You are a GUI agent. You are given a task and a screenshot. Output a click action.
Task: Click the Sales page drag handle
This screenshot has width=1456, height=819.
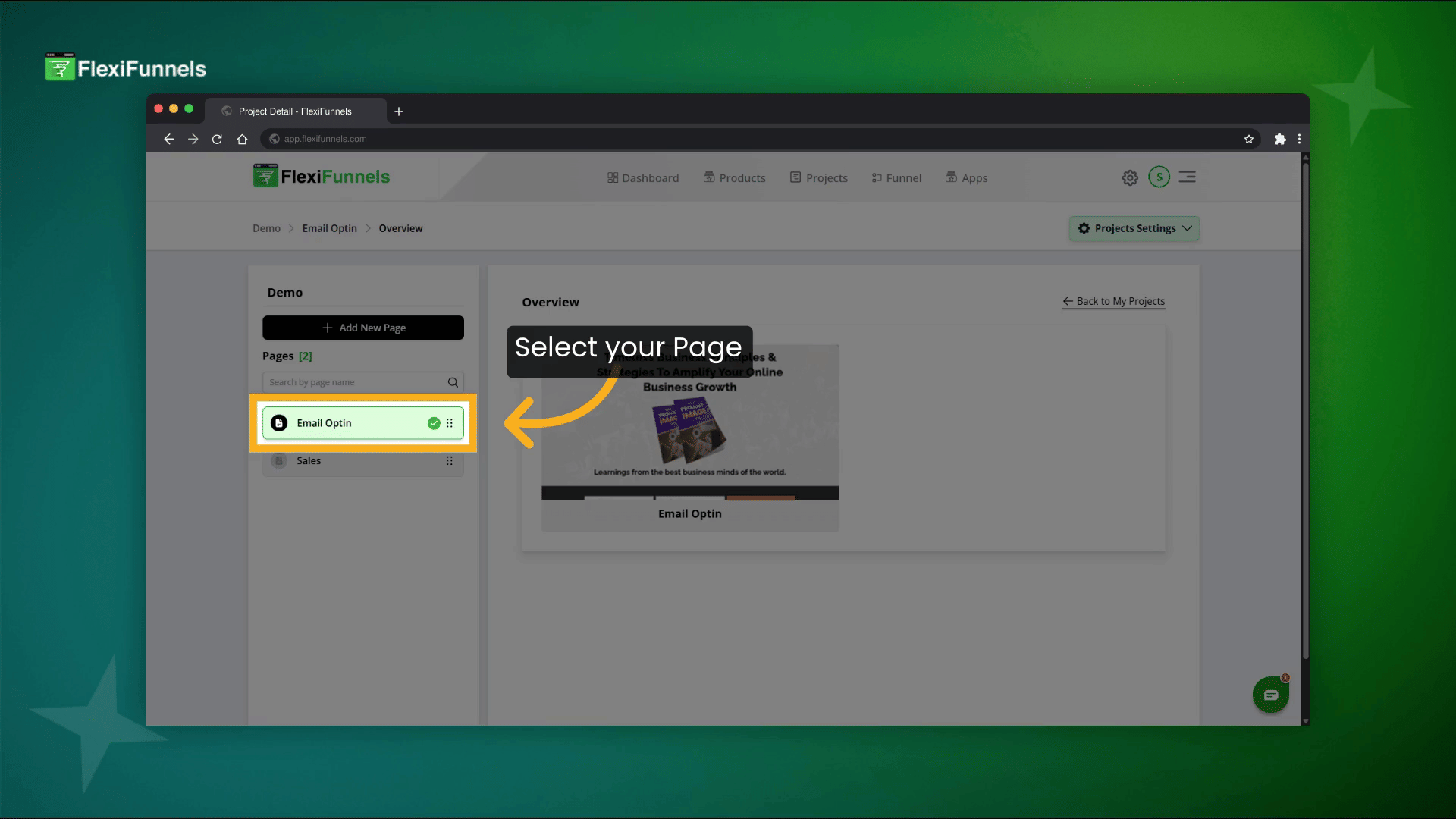point(450,461)
